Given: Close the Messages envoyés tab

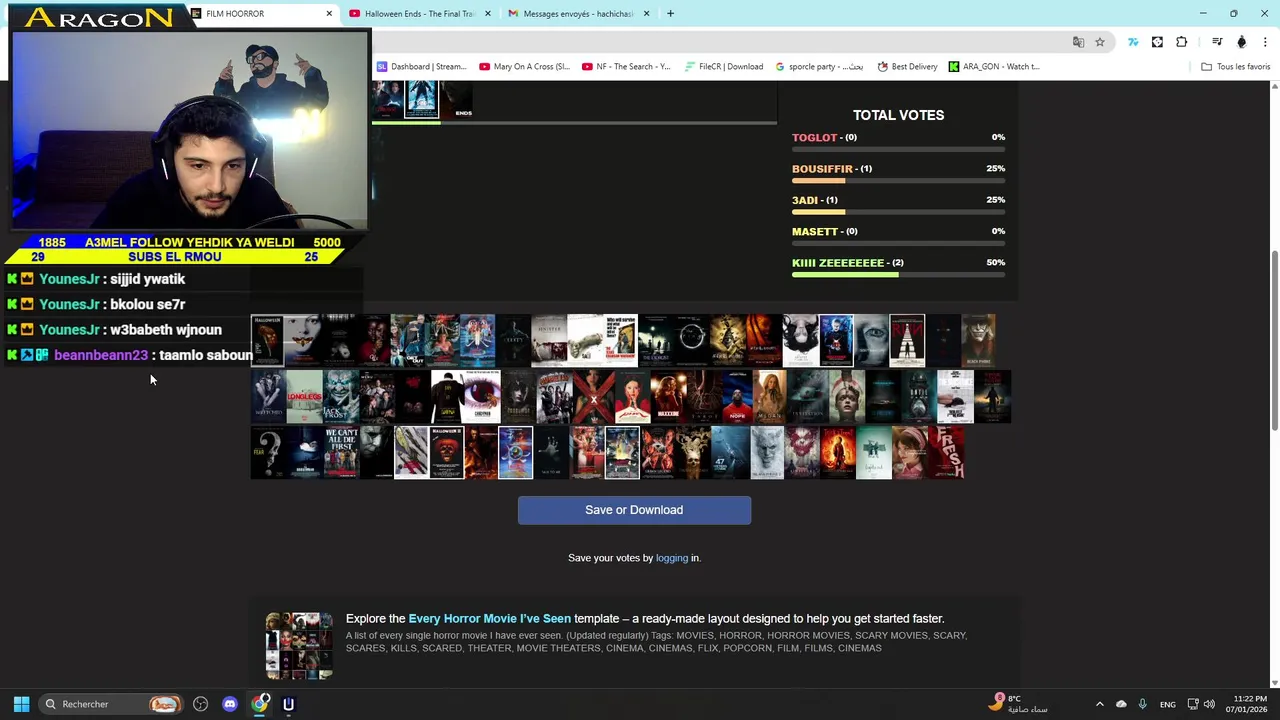Looking at the screenshot, I should tap(646, 14).
